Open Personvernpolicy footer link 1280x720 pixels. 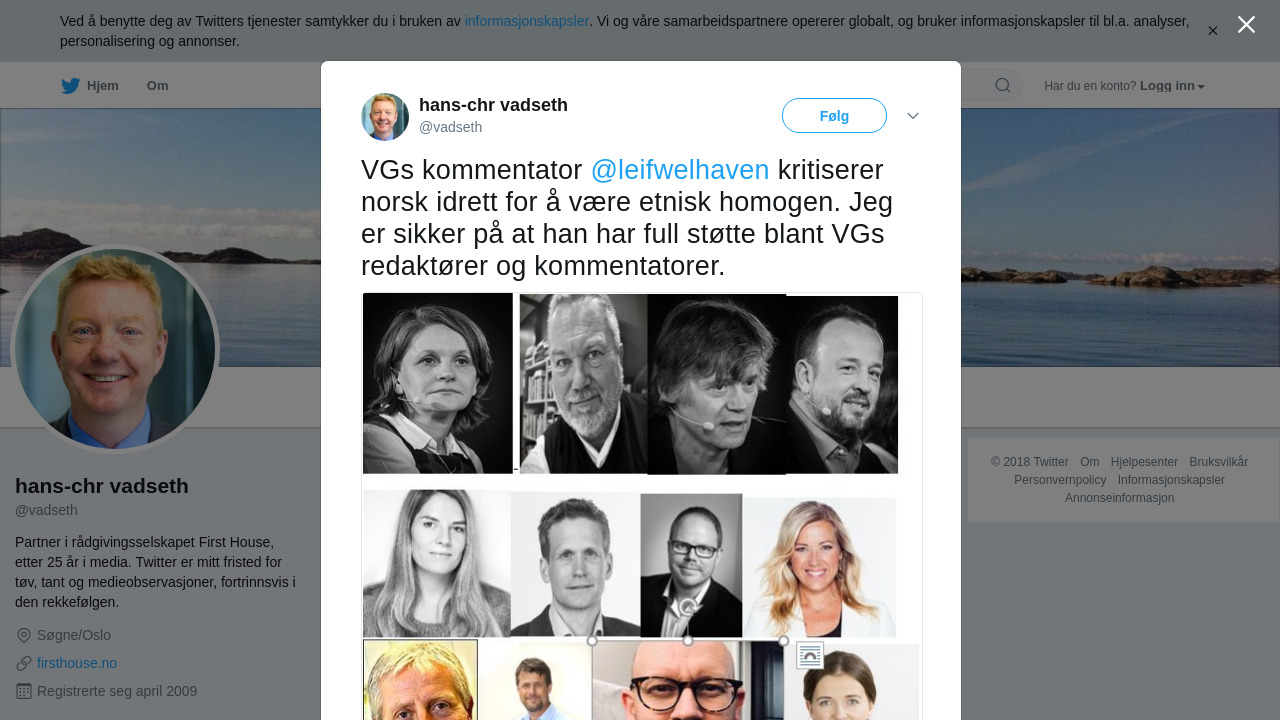(x=1060, y=480)
